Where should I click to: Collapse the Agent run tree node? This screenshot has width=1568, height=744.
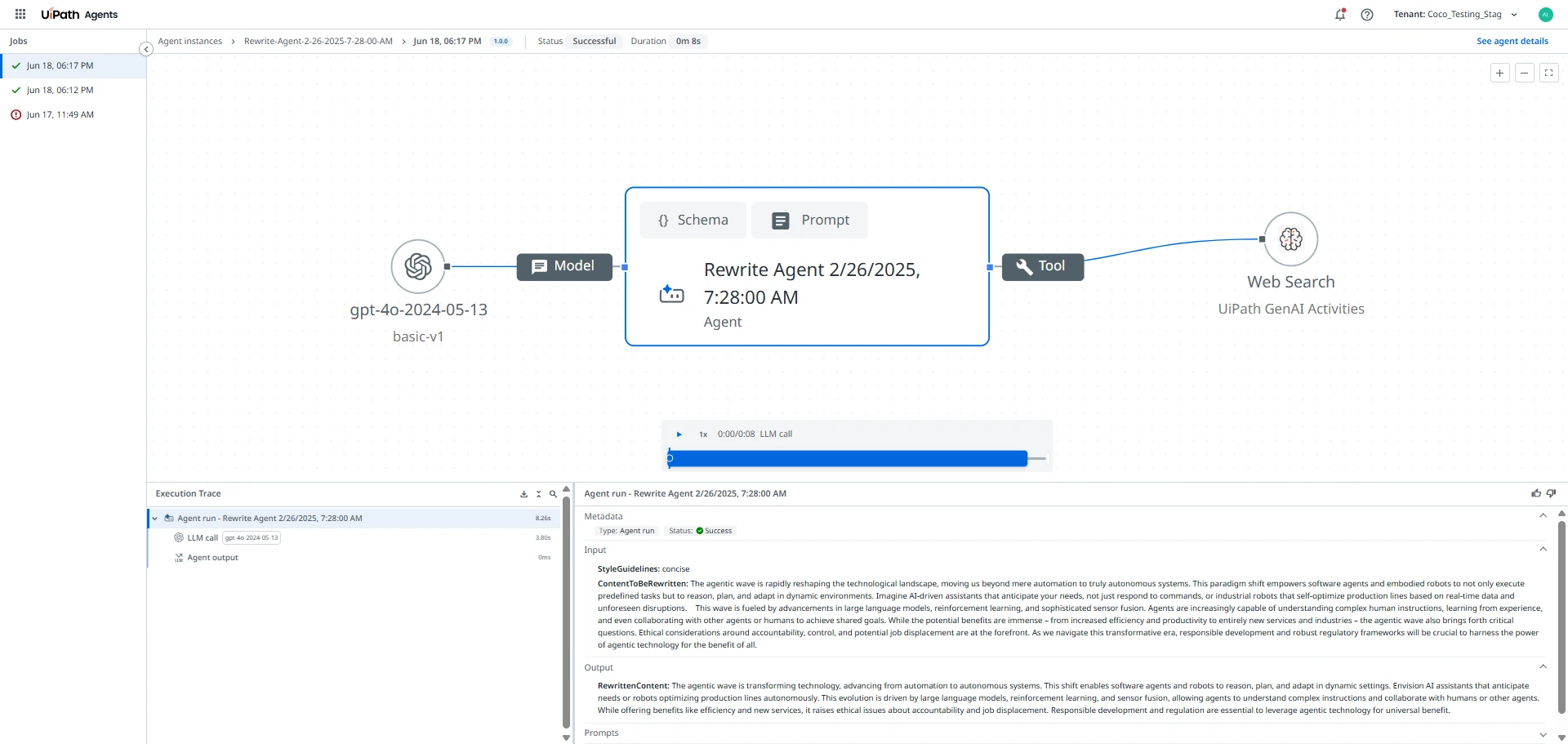coord(154,519)
